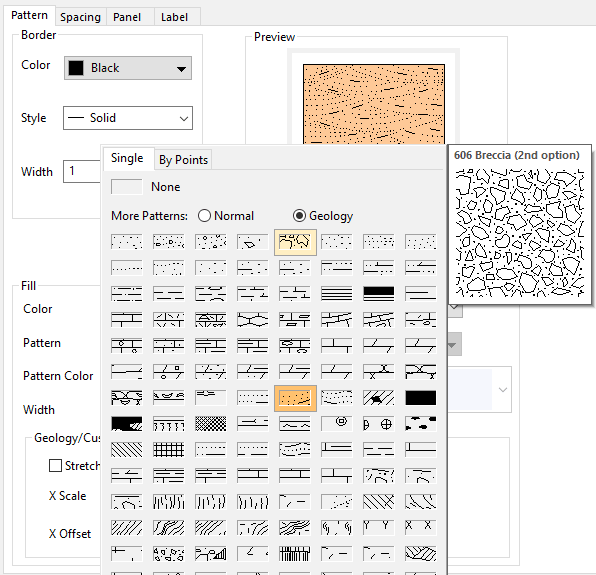The width and height of the screenshot is (596, 575).
Task: Choose the circle-with-cross symbol pattern swatch
Action: [x=379, y=424]
